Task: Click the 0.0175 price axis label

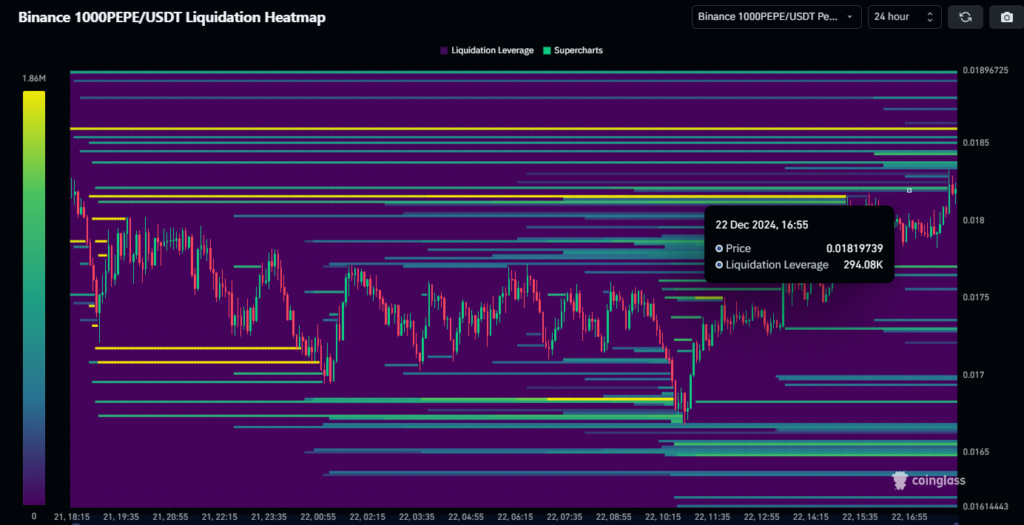Action: click(x=976, y=297)
